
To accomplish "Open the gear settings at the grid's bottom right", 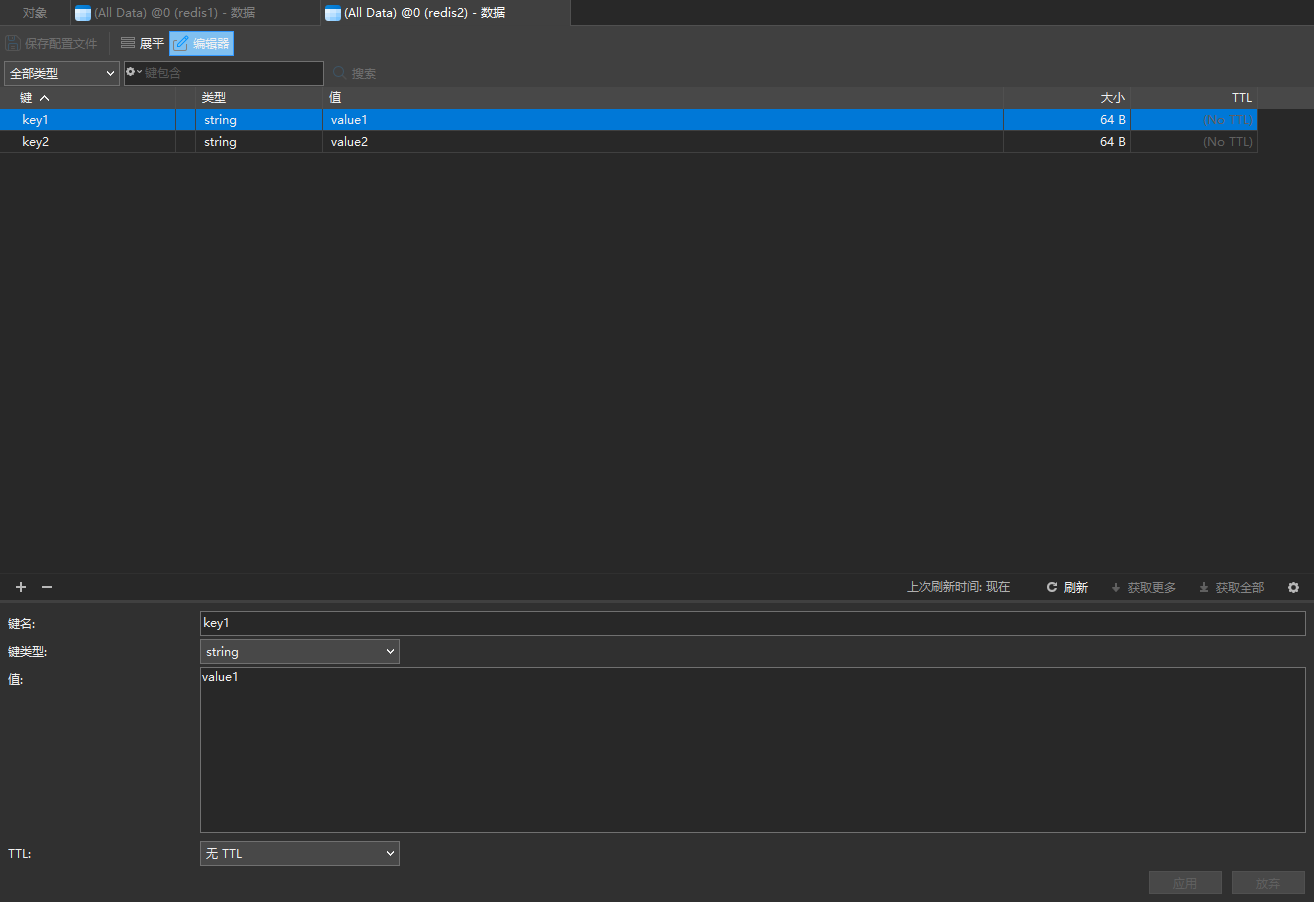I will (1293, 588).
